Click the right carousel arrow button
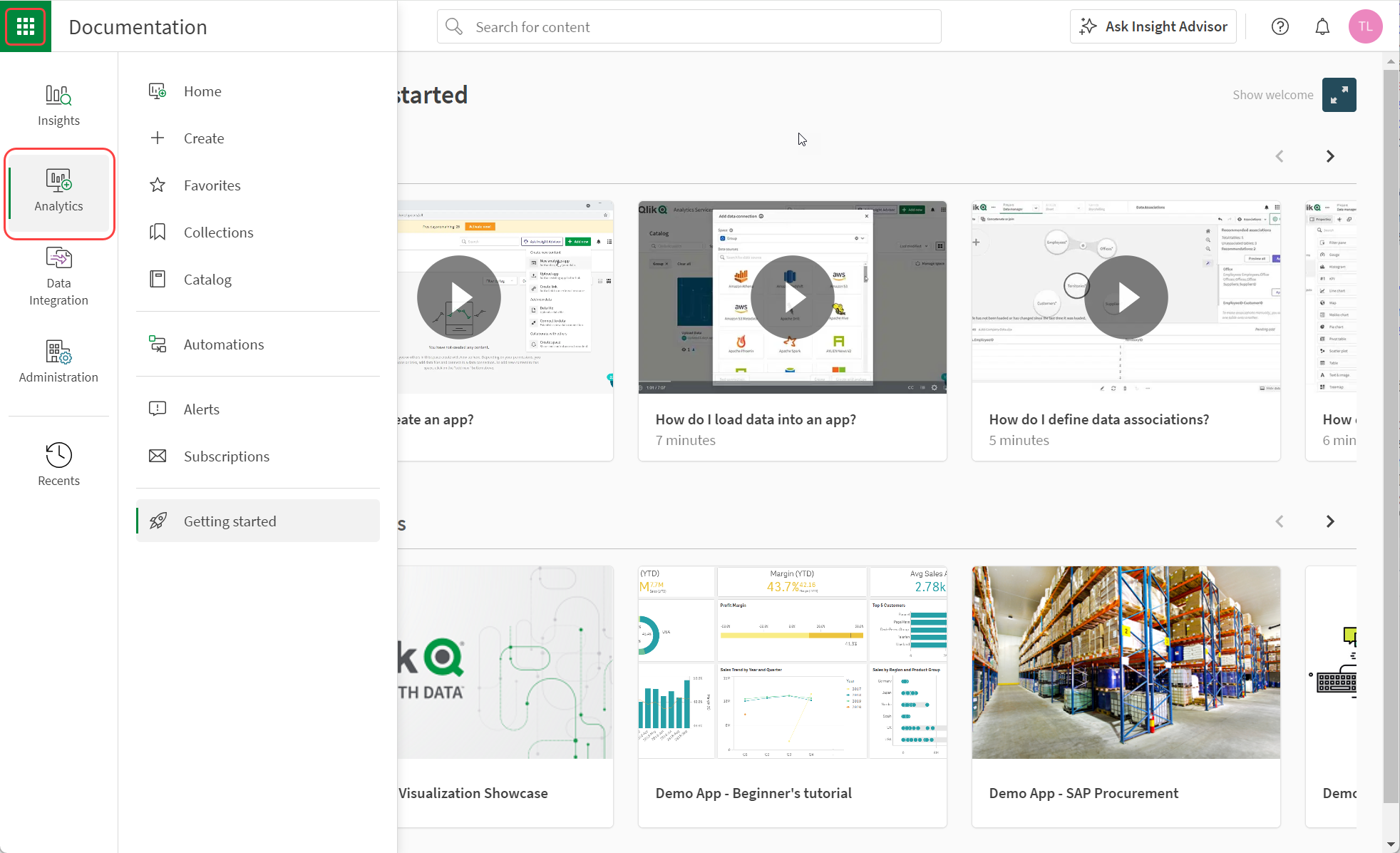The height and width of the screenshot is (853, 1400). pyautogui.click(x=1330, y=155)
